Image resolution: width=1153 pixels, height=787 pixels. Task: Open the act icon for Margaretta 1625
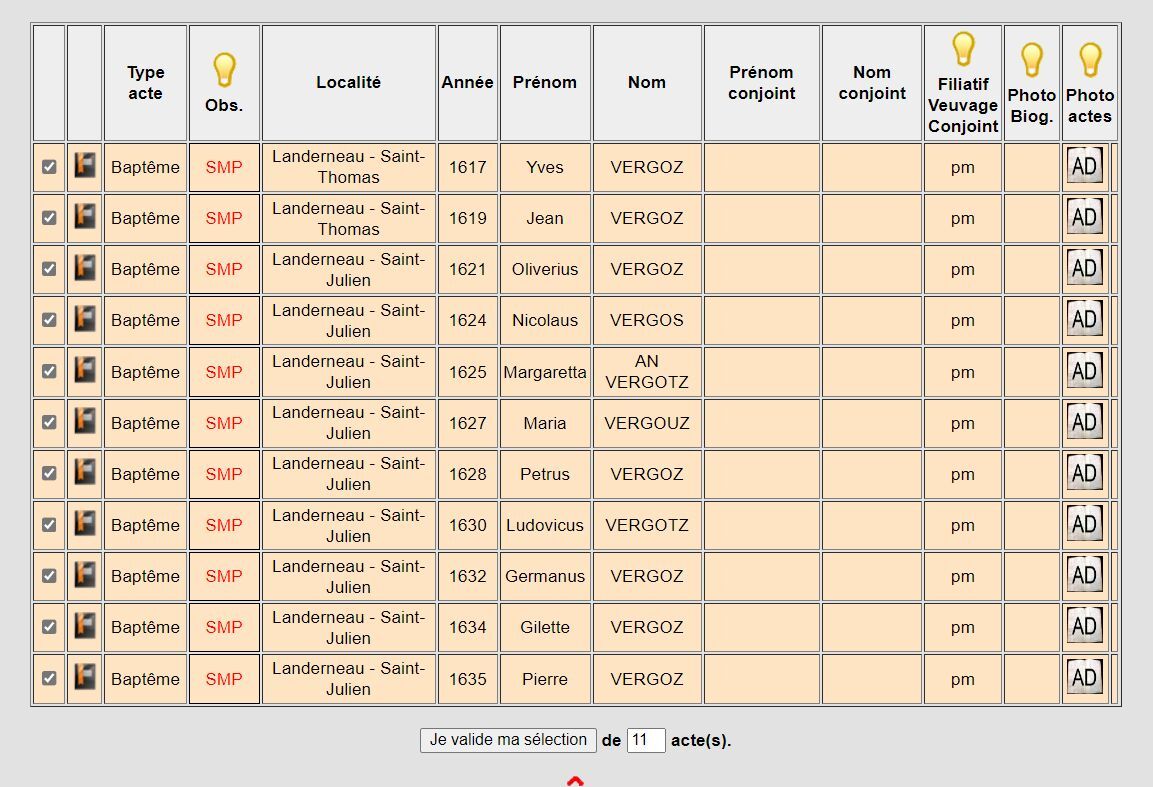click(85, 370)
